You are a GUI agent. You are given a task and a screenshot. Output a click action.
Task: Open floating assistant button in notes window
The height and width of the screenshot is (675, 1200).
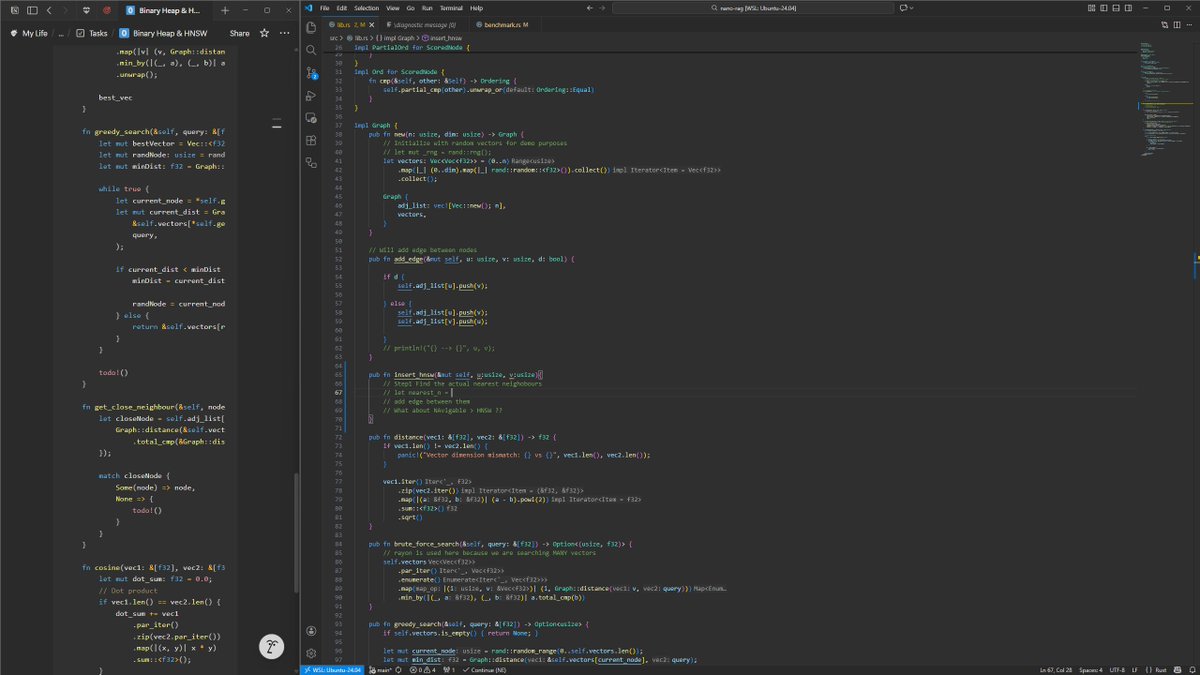tap(272, 647)
